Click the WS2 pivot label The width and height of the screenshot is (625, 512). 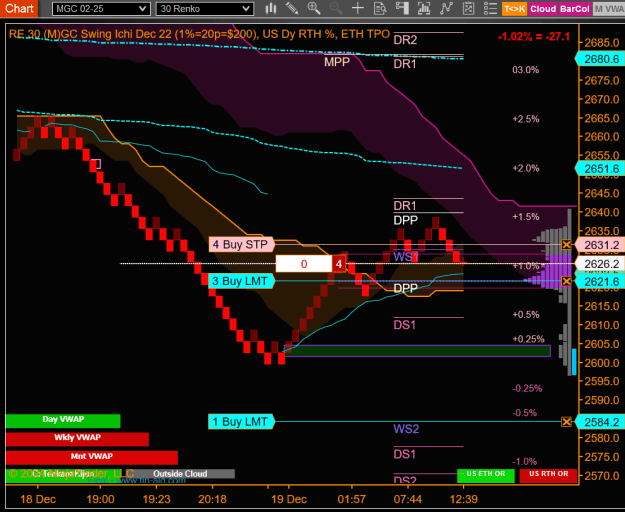click(406, 429)
